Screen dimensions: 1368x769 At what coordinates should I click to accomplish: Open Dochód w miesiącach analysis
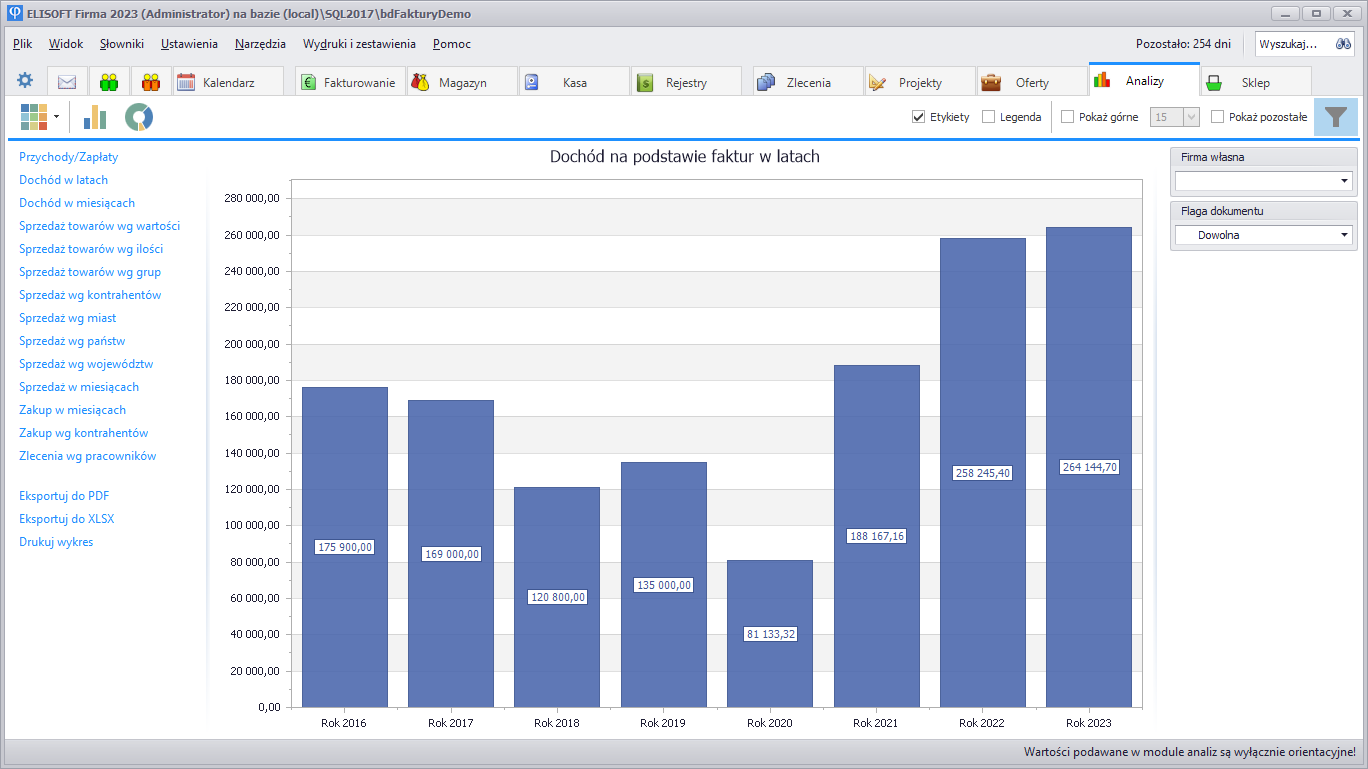point(77,203)
